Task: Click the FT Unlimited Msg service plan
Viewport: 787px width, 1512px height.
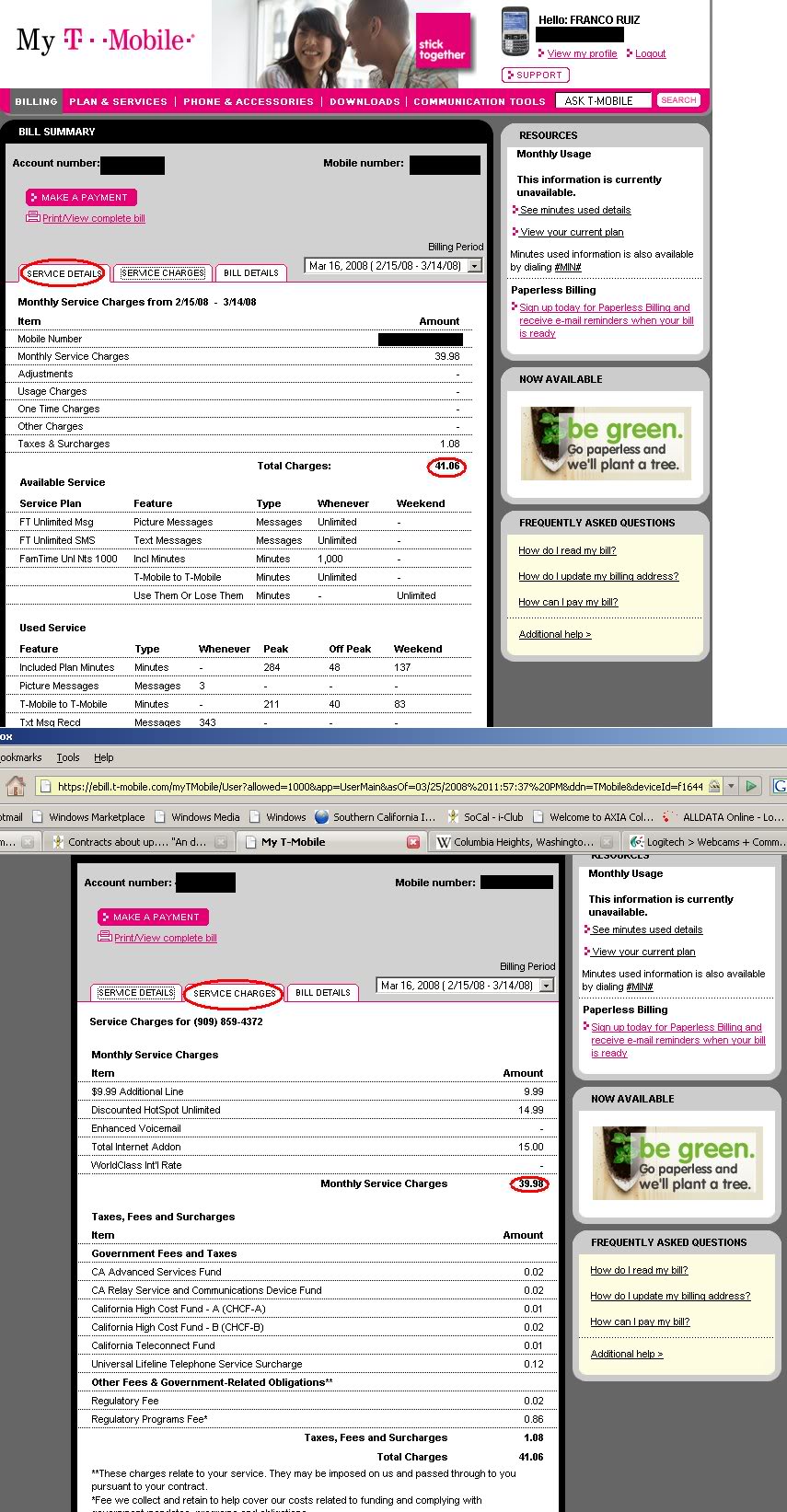Action: (56, 522)
